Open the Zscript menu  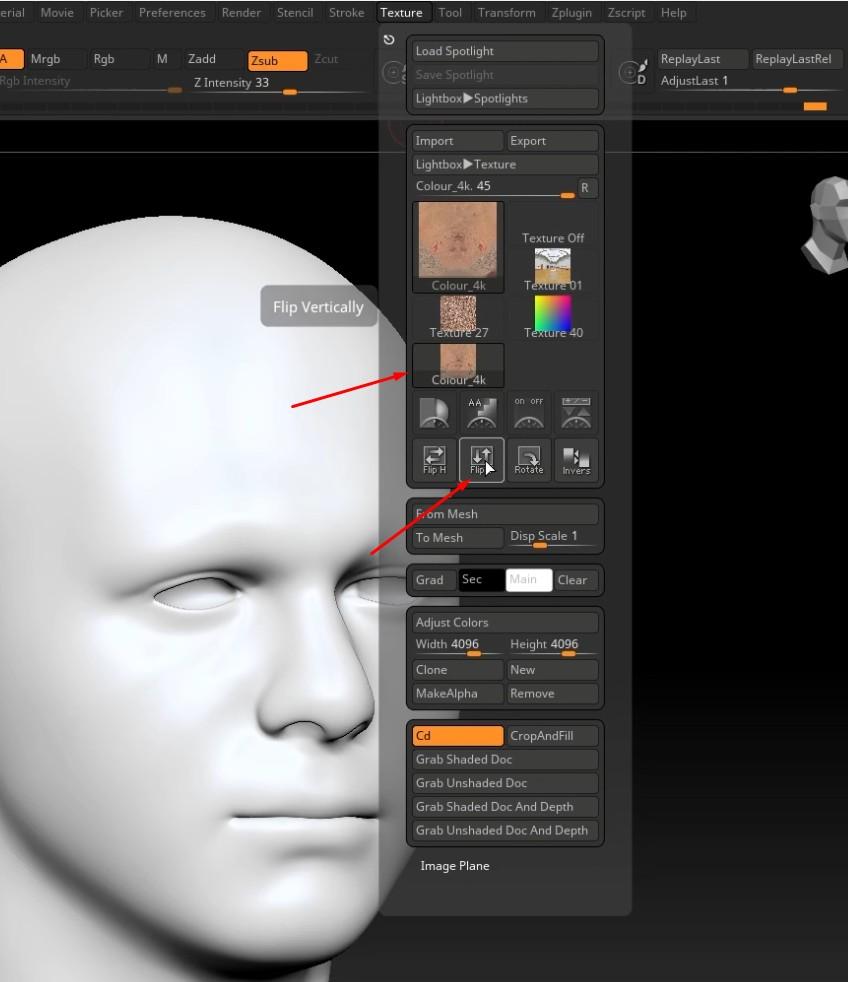626,13
